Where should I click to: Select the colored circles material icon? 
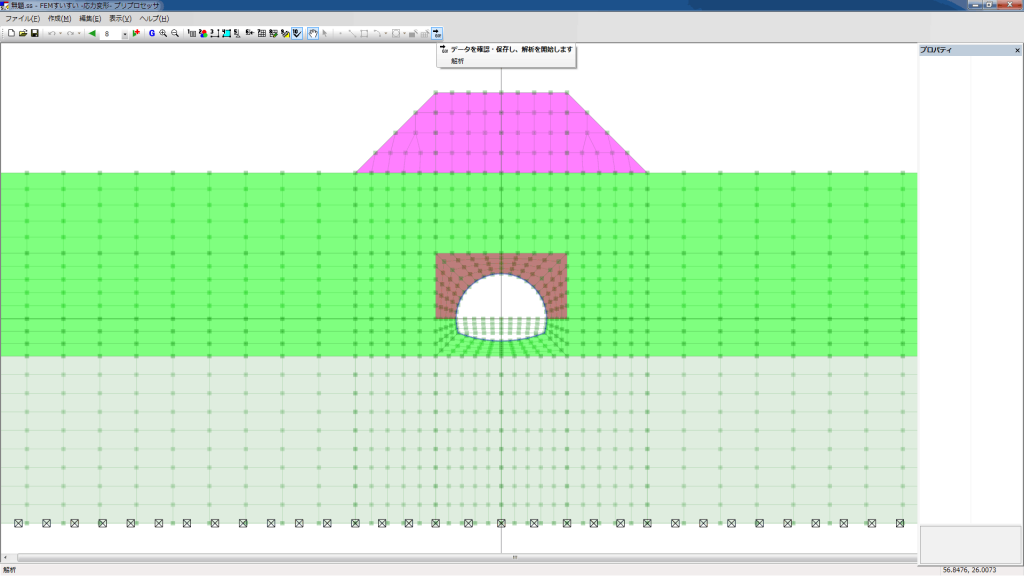[203, 33]
